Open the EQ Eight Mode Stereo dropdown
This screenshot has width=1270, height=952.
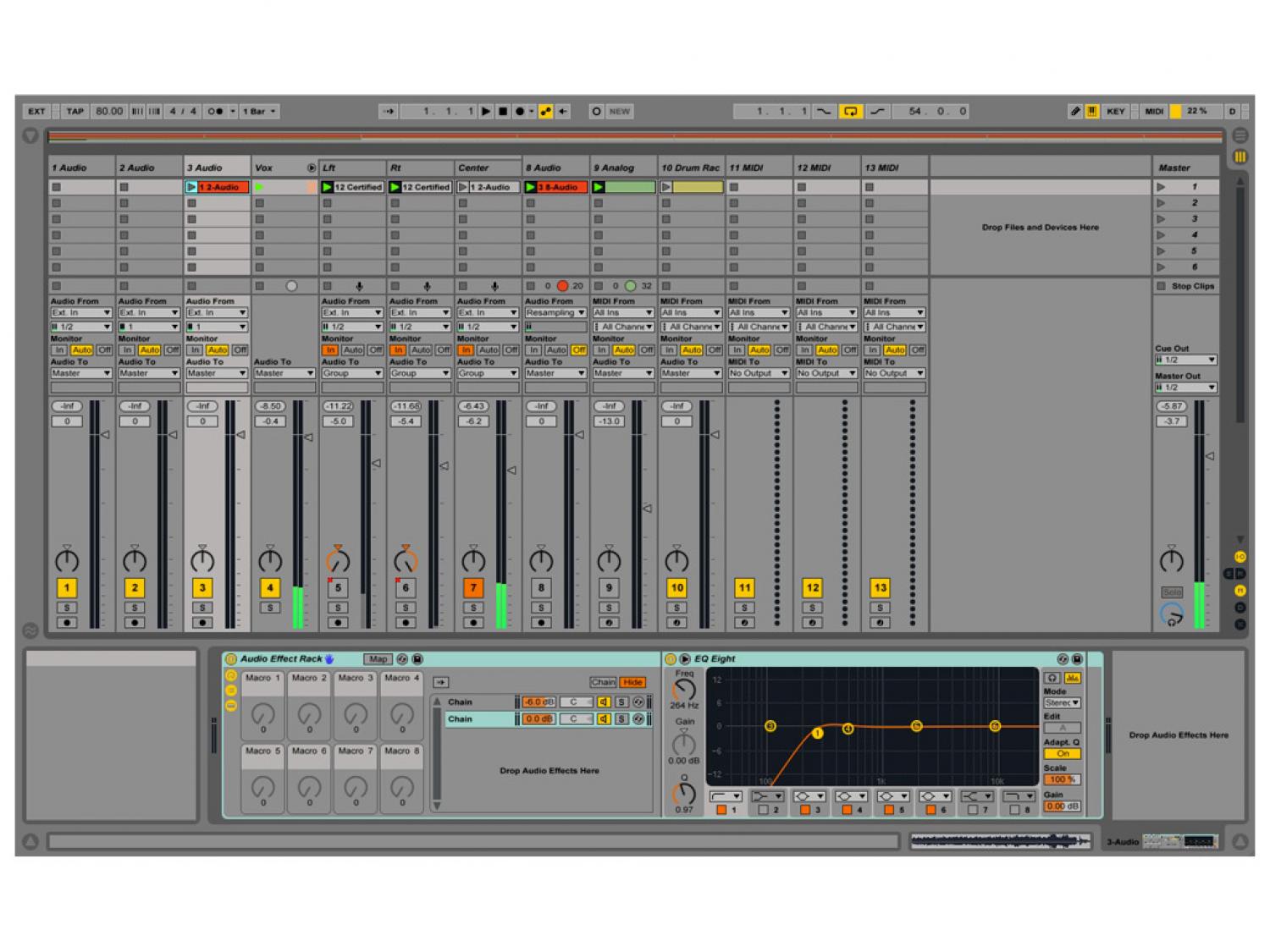(x=1062, y=703)
